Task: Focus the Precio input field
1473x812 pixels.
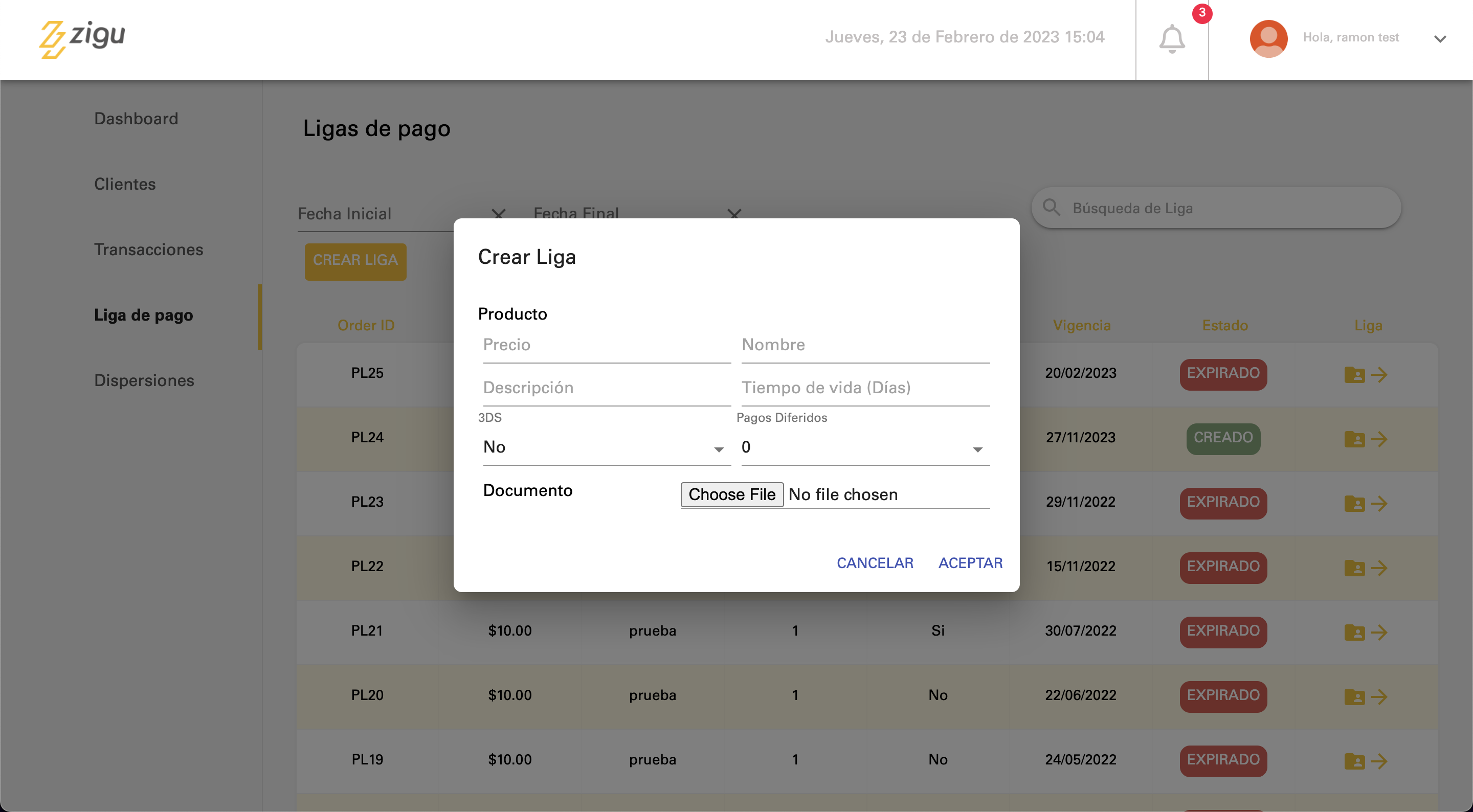Action: 606,345
